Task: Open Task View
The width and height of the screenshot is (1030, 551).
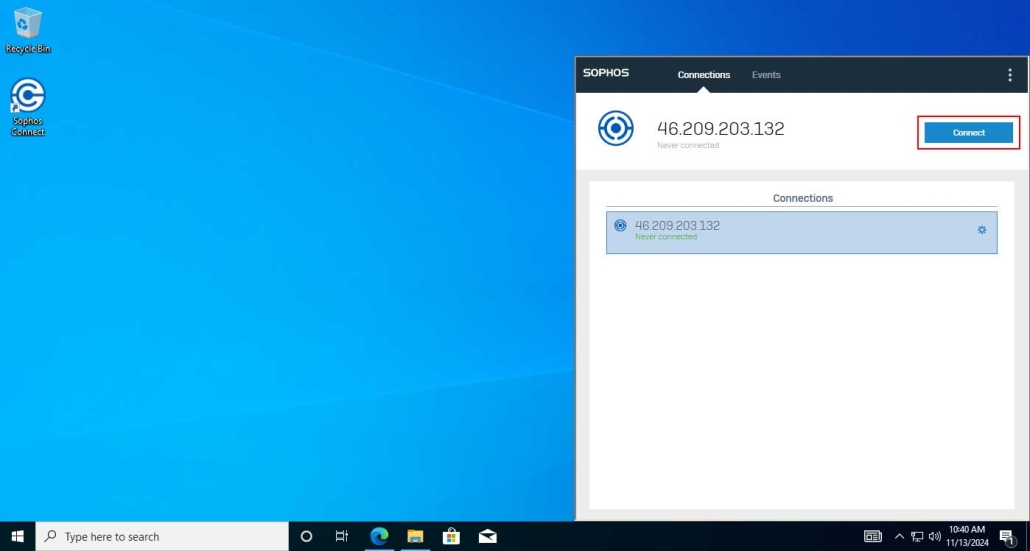Action: (x=342, y=537)
